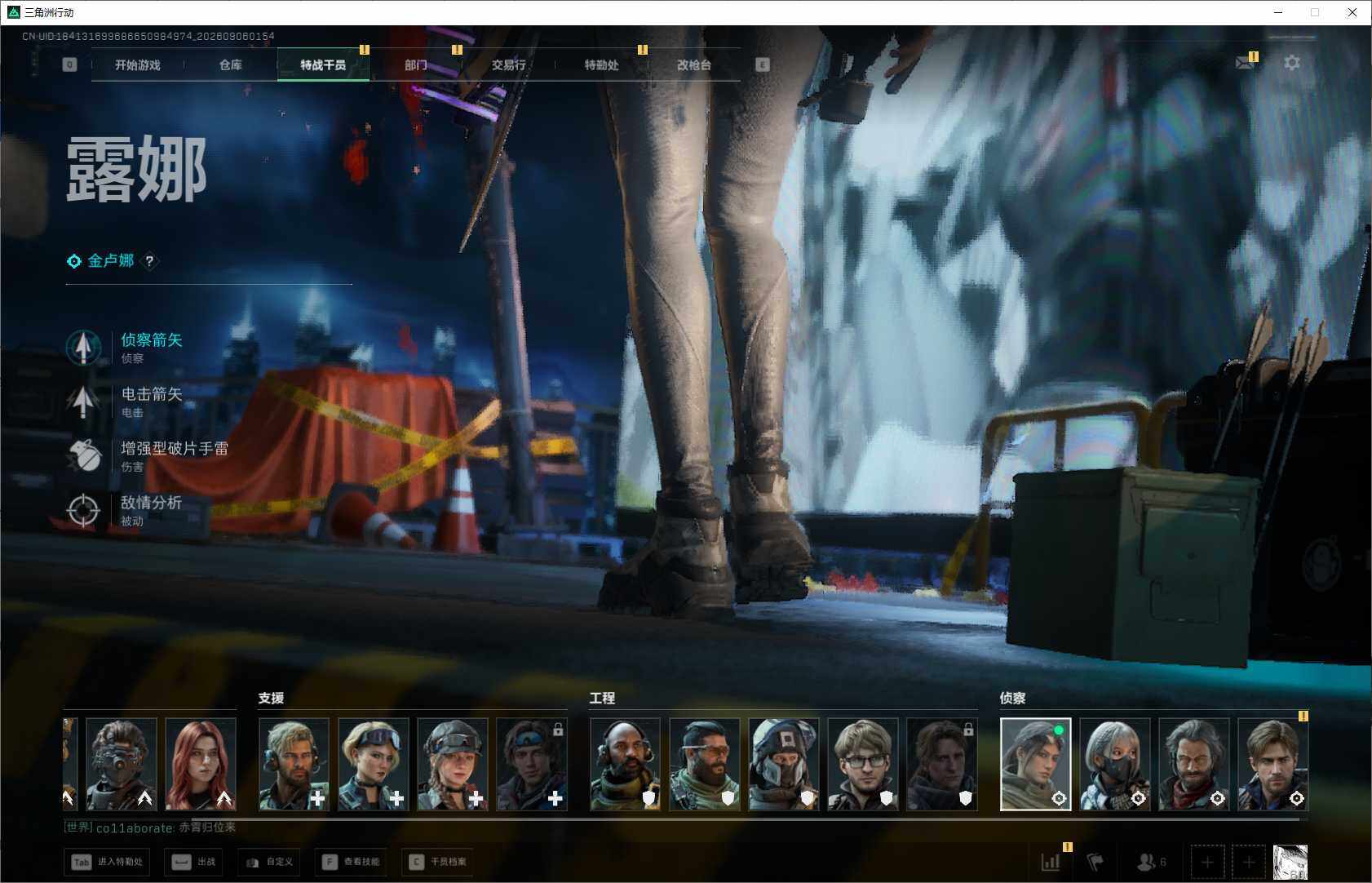Click the 查看技能 button
Screen dimensions: 1372x883
coord(352,862)
